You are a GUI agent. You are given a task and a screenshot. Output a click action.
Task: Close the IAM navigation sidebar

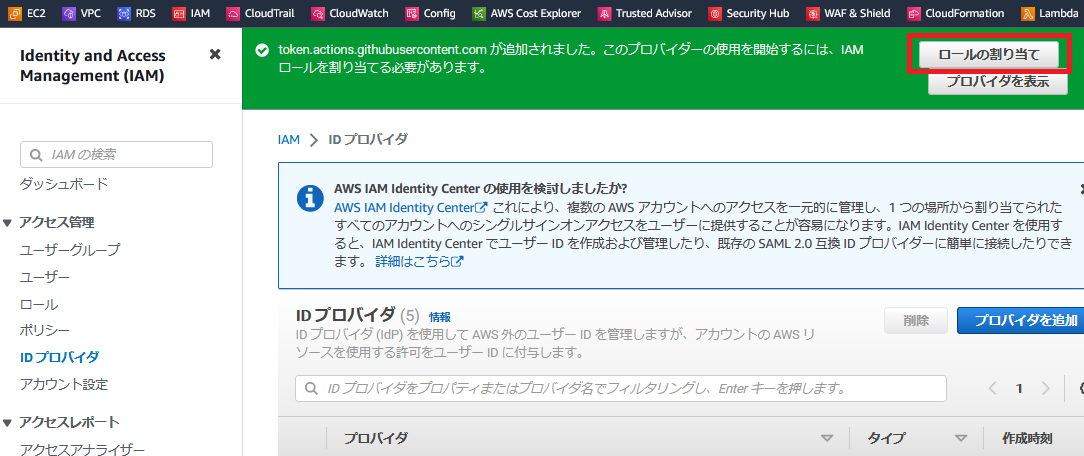coord(215,54)
